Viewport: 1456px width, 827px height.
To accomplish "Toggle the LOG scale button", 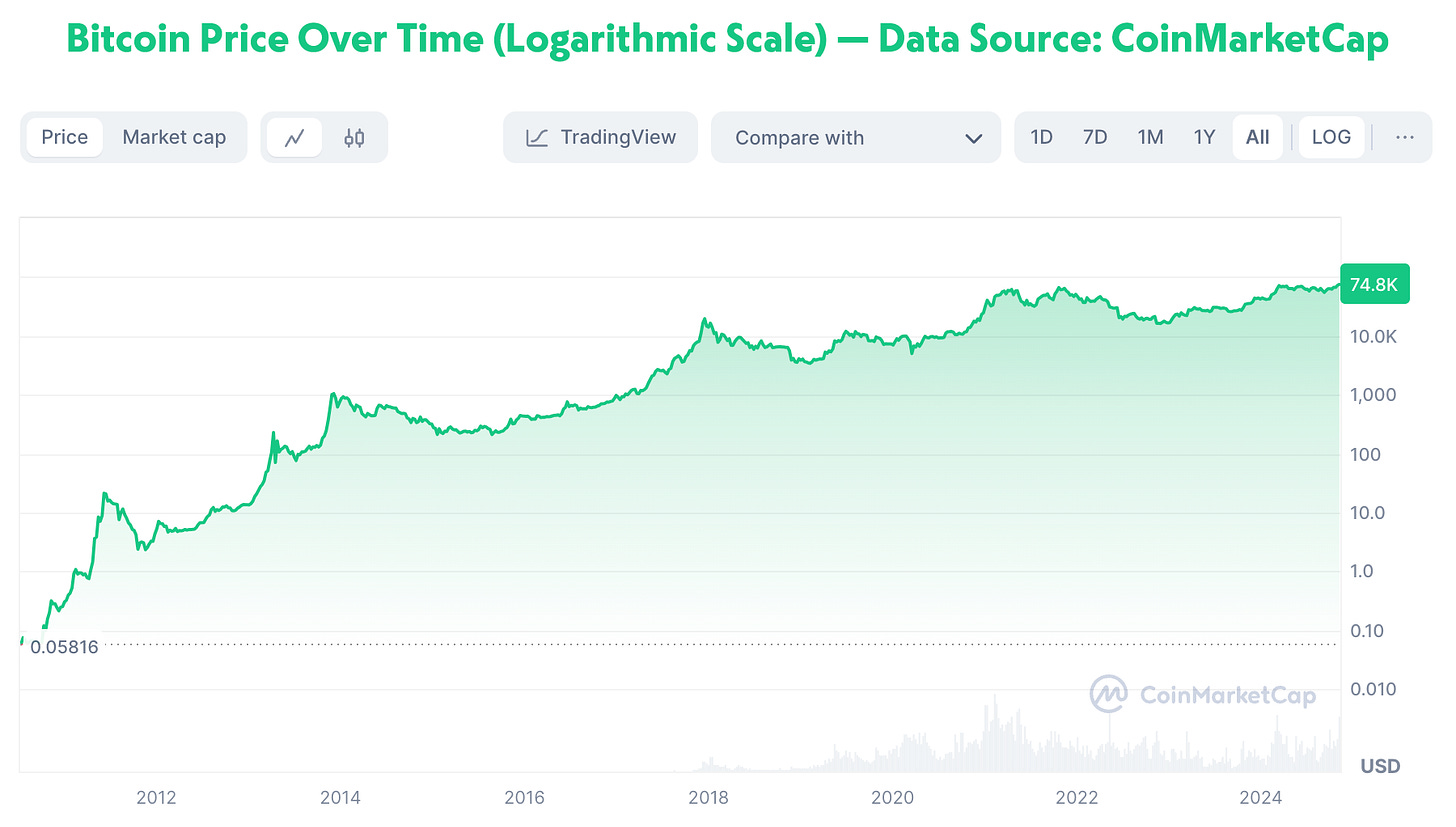I will 1331,137.
